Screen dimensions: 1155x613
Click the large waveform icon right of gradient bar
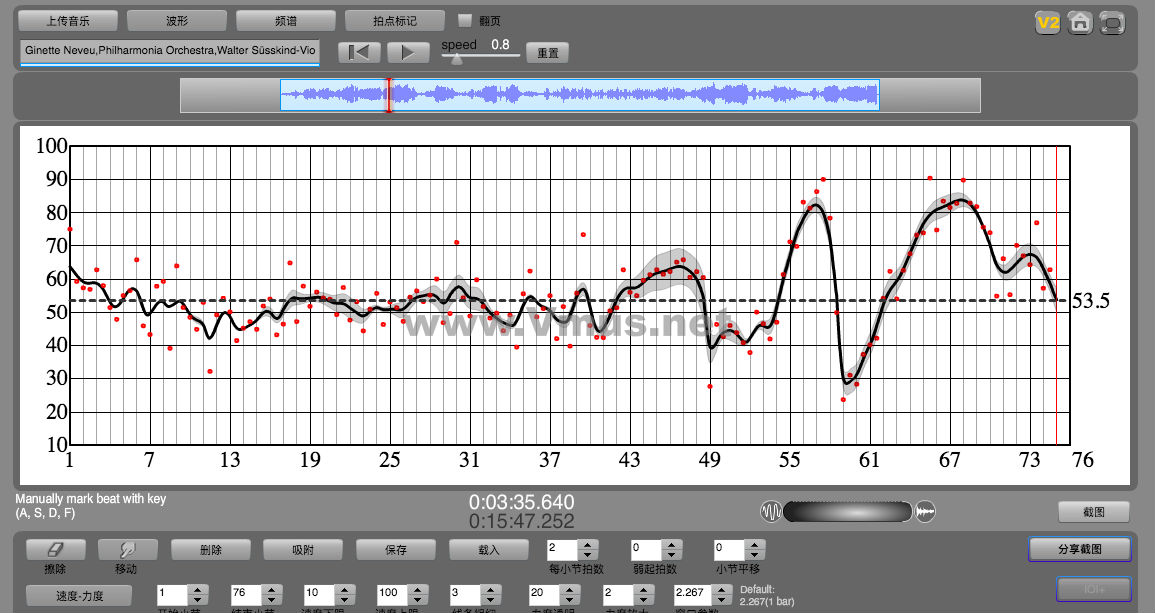coord(925,511)
